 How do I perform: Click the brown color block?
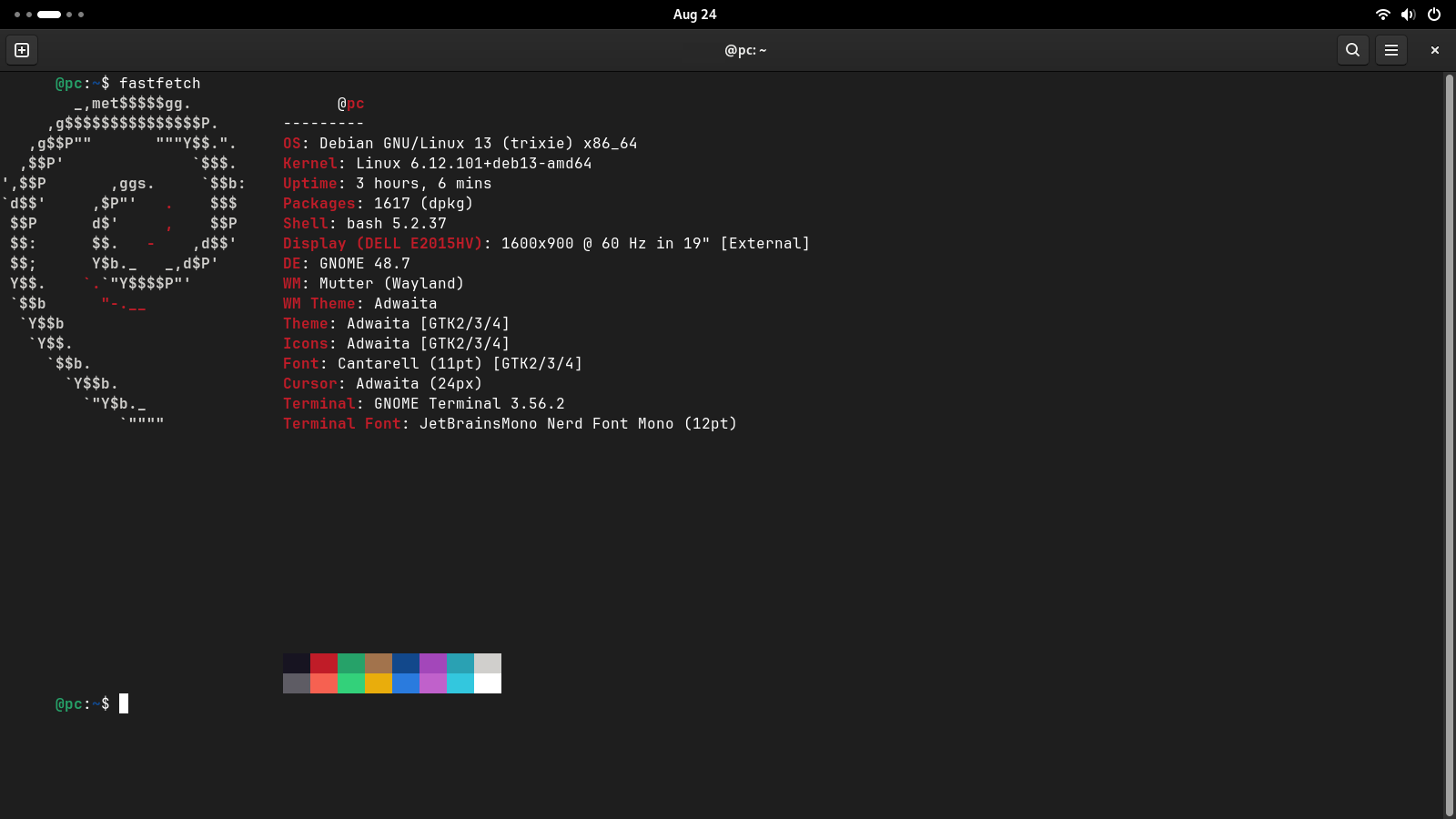[379, 663]
